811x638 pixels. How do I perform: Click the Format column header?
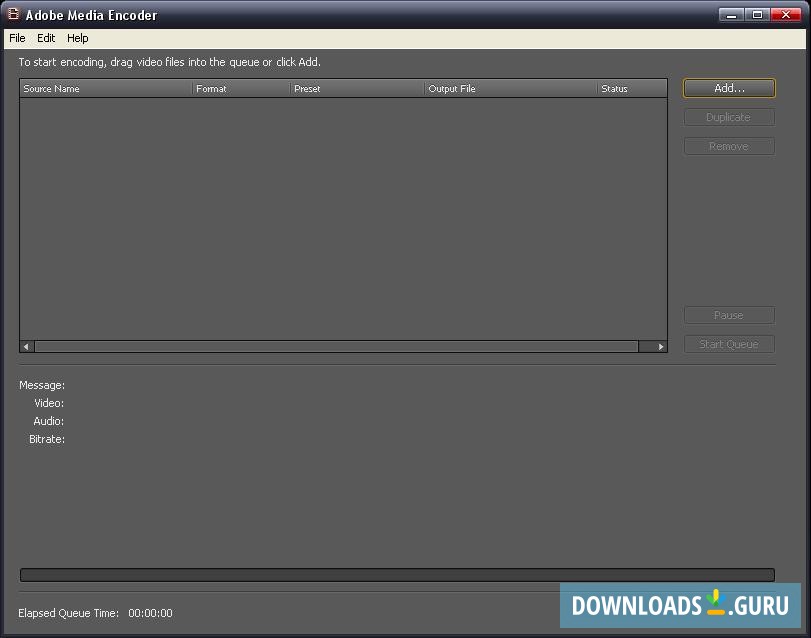click(x=241, y=88)
